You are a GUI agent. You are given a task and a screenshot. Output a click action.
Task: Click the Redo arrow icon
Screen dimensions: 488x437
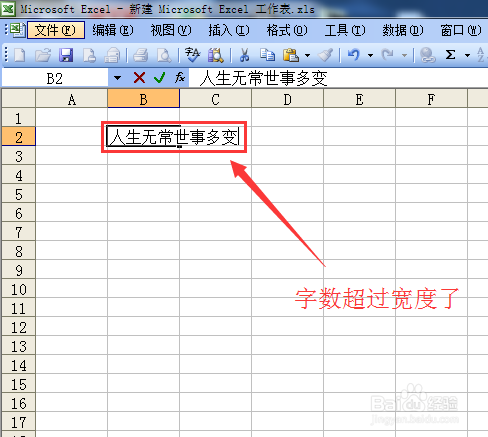point(388,55)
